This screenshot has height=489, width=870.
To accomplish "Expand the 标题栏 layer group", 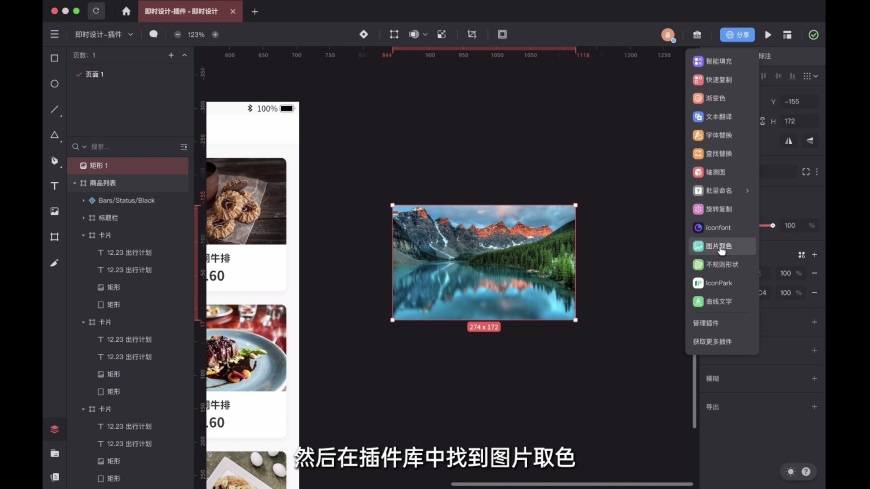I will [x=84, y=218].
